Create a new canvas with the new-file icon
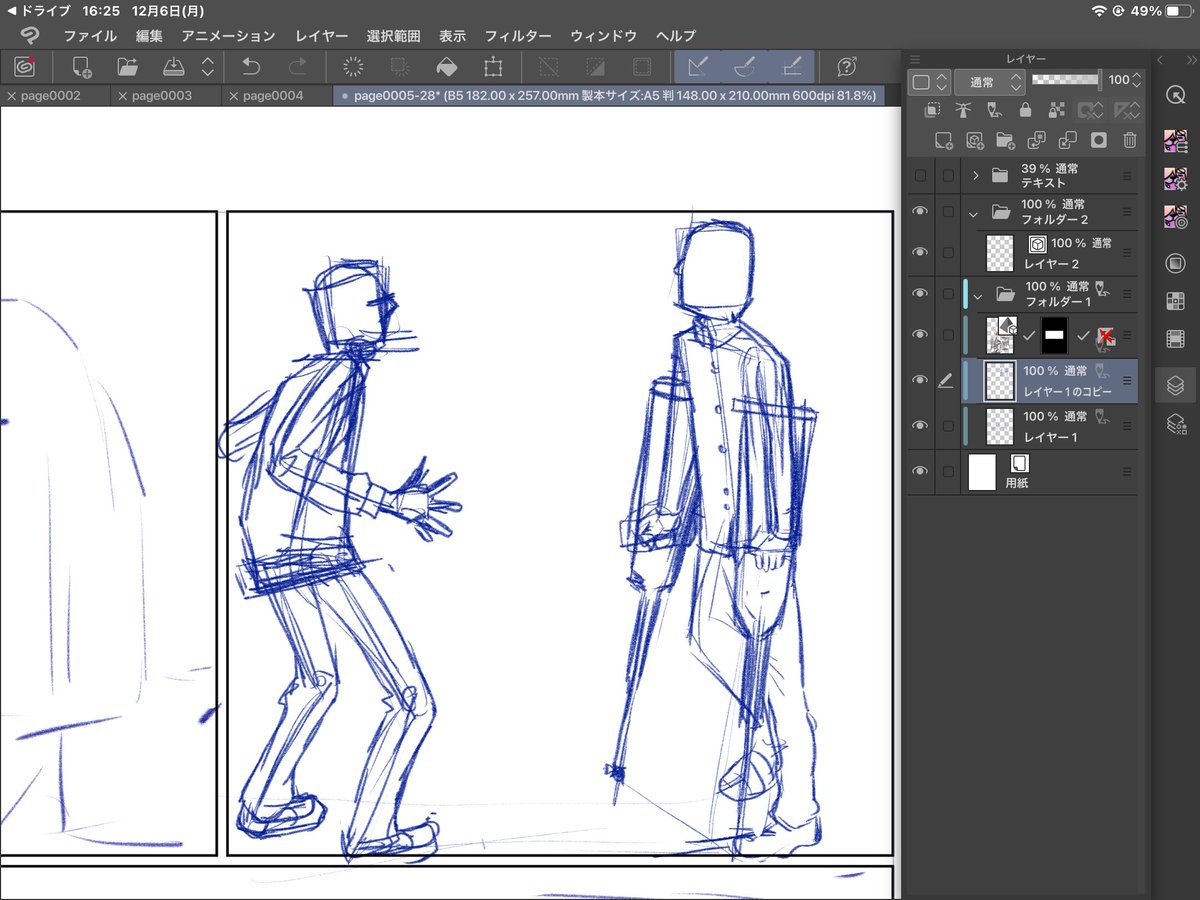Viewport: 1200px width, 900px height. pos(82,67)
